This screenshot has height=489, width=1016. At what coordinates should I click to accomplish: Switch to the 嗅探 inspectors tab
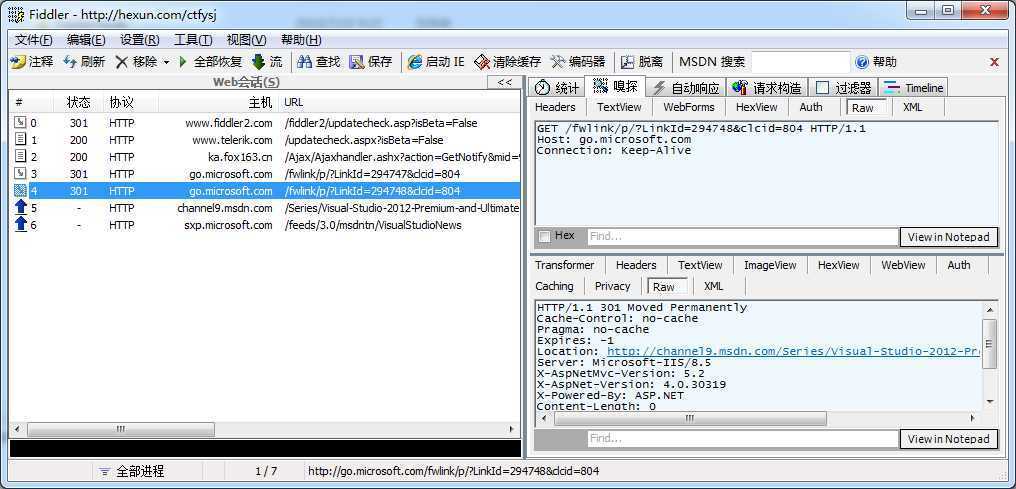(x=616, y=86)
